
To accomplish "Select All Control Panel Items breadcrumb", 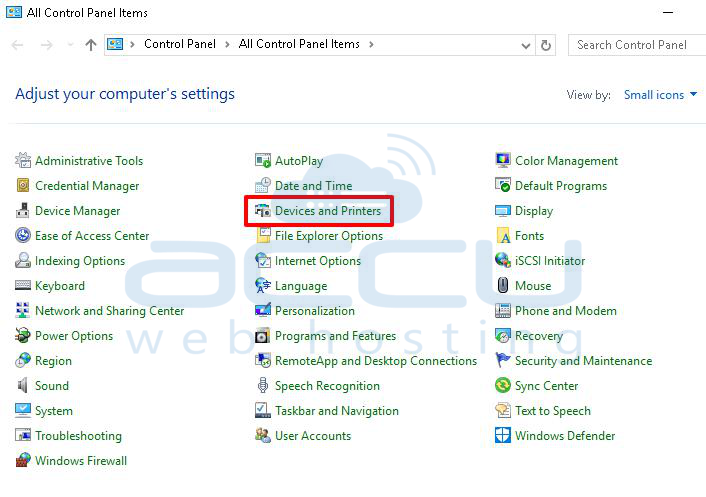I will (x=299, y=44).
